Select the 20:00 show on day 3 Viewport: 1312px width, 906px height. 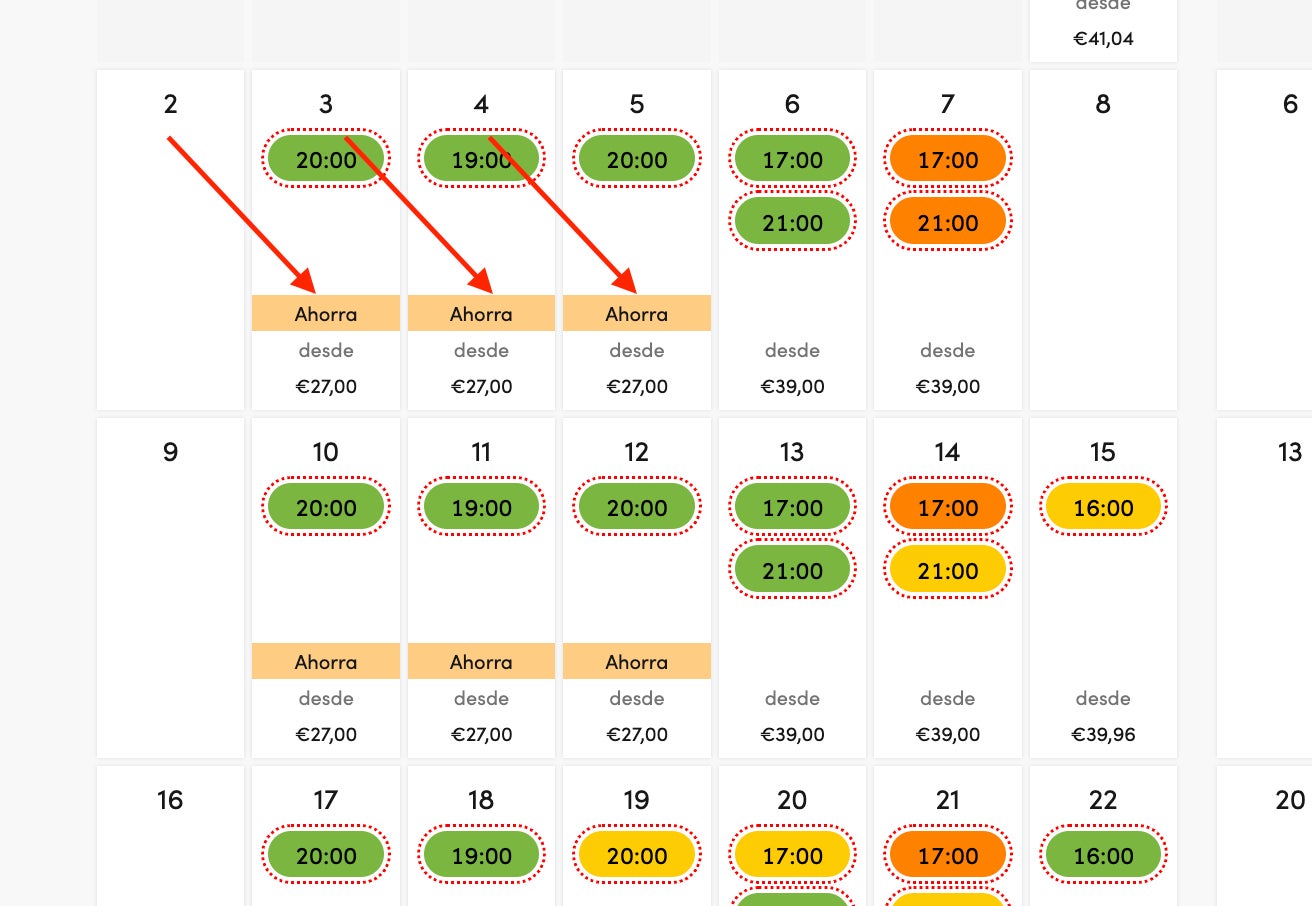(x=326, y=159)
